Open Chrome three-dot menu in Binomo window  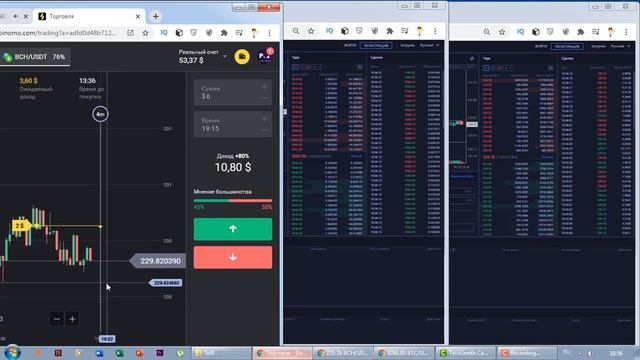(x=269, y=33)
